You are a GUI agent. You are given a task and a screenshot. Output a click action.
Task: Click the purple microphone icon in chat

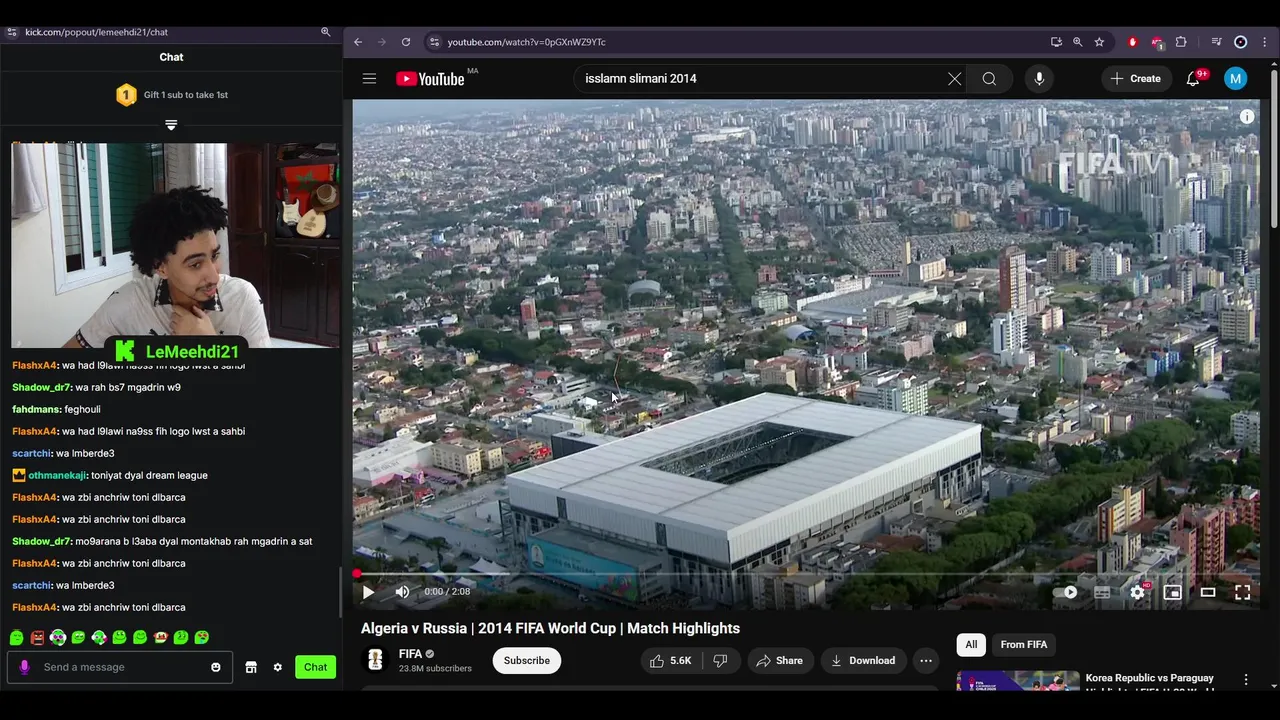tap(24, 667)
